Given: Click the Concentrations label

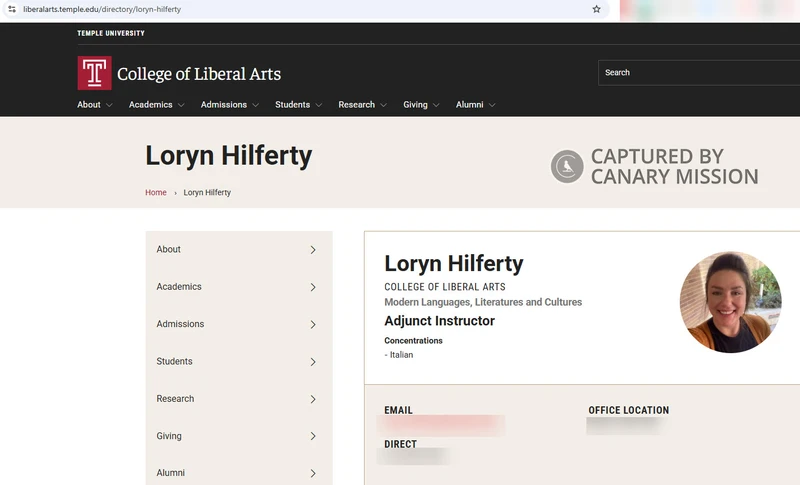Looking at the screenshot, I should click(413, 340).
